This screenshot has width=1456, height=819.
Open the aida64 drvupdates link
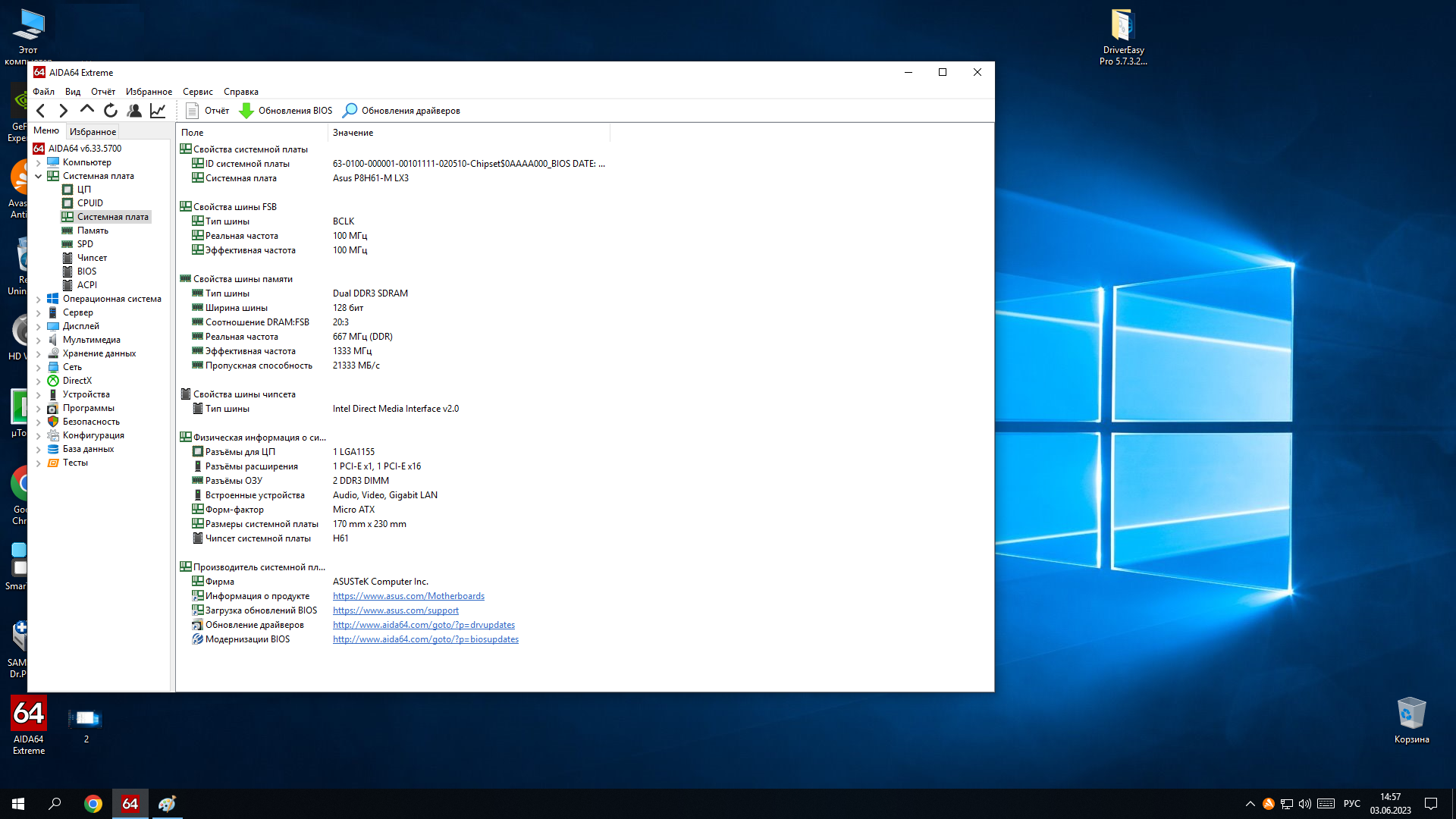click(x=424, y=625)
